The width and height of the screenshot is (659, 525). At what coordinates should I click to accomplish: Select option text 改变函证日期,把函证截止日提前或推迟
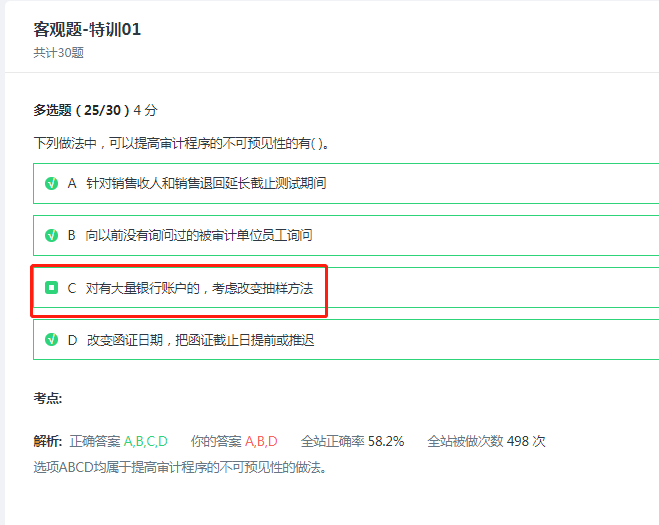point(199,340)
